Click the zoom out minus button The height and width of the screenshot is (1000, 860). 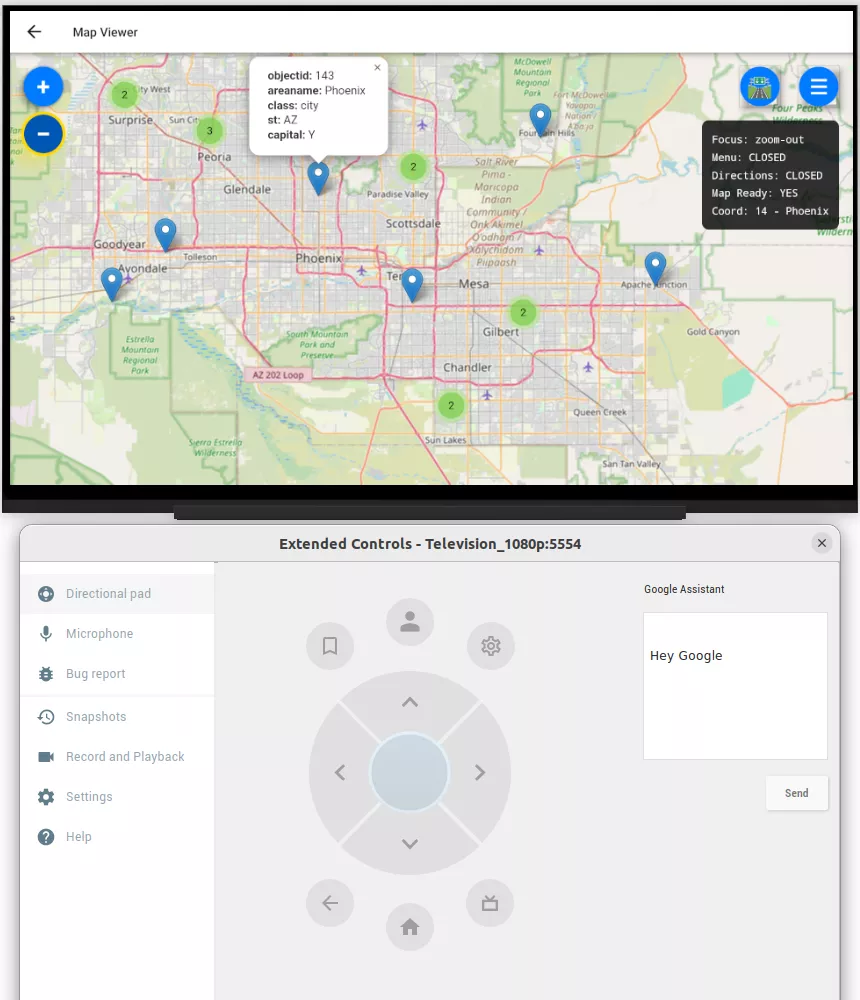pos(43,134)
